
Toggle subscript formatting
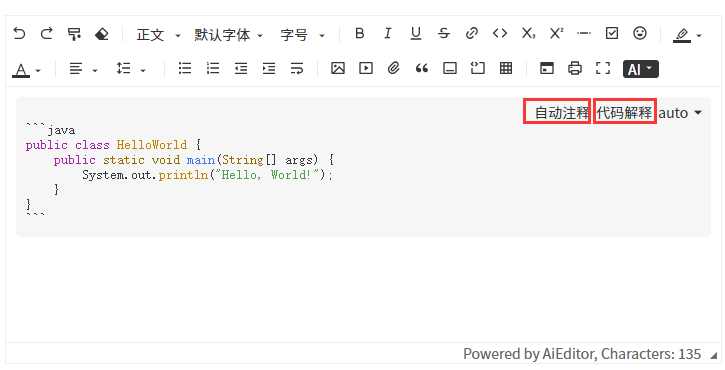pos(528,33)
